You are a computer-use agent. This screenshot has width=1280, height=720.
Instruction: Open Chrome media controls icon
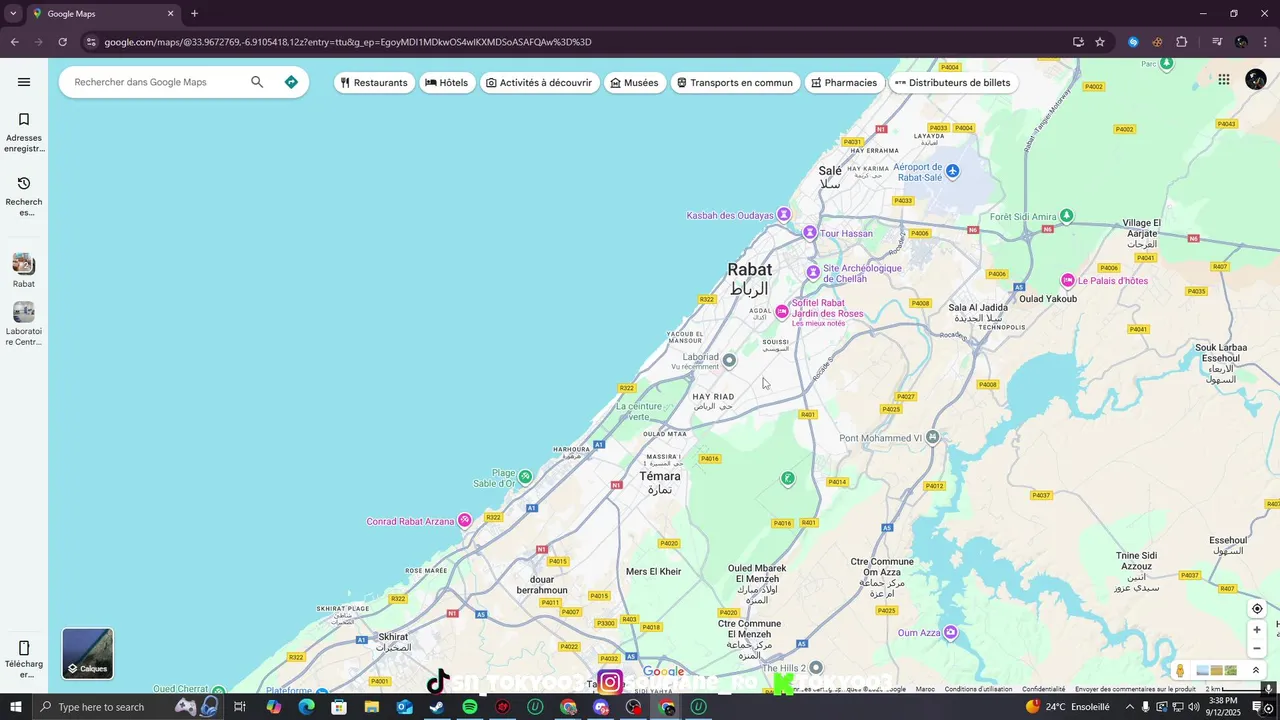click(1217, 42)
